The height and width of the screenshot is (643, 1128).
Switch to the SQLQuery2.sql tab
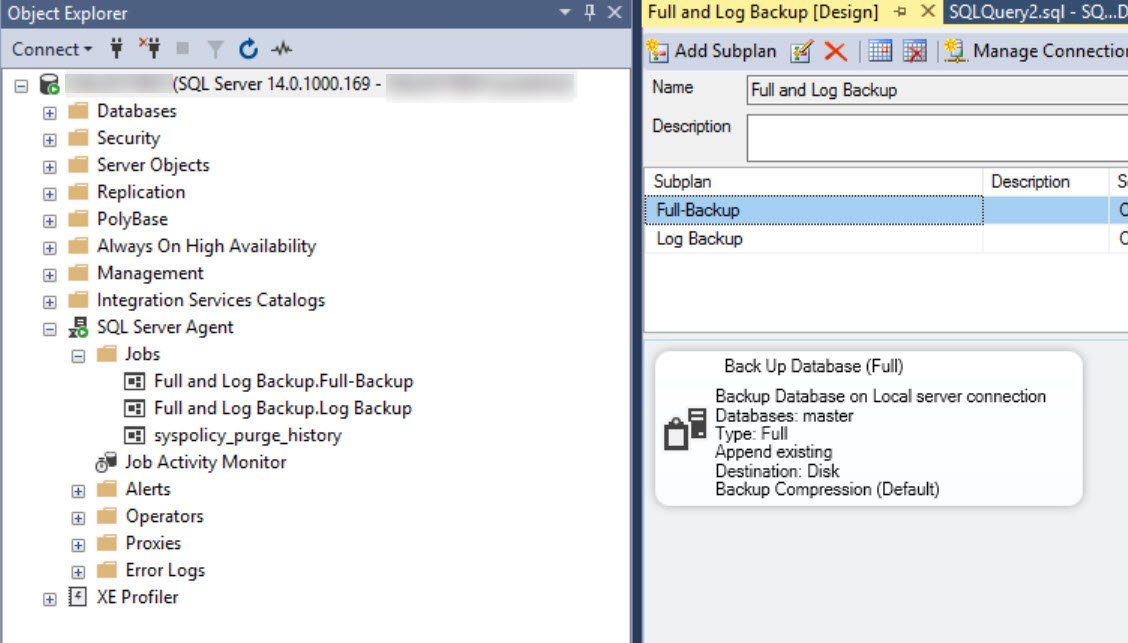[x=1036, y=12]
